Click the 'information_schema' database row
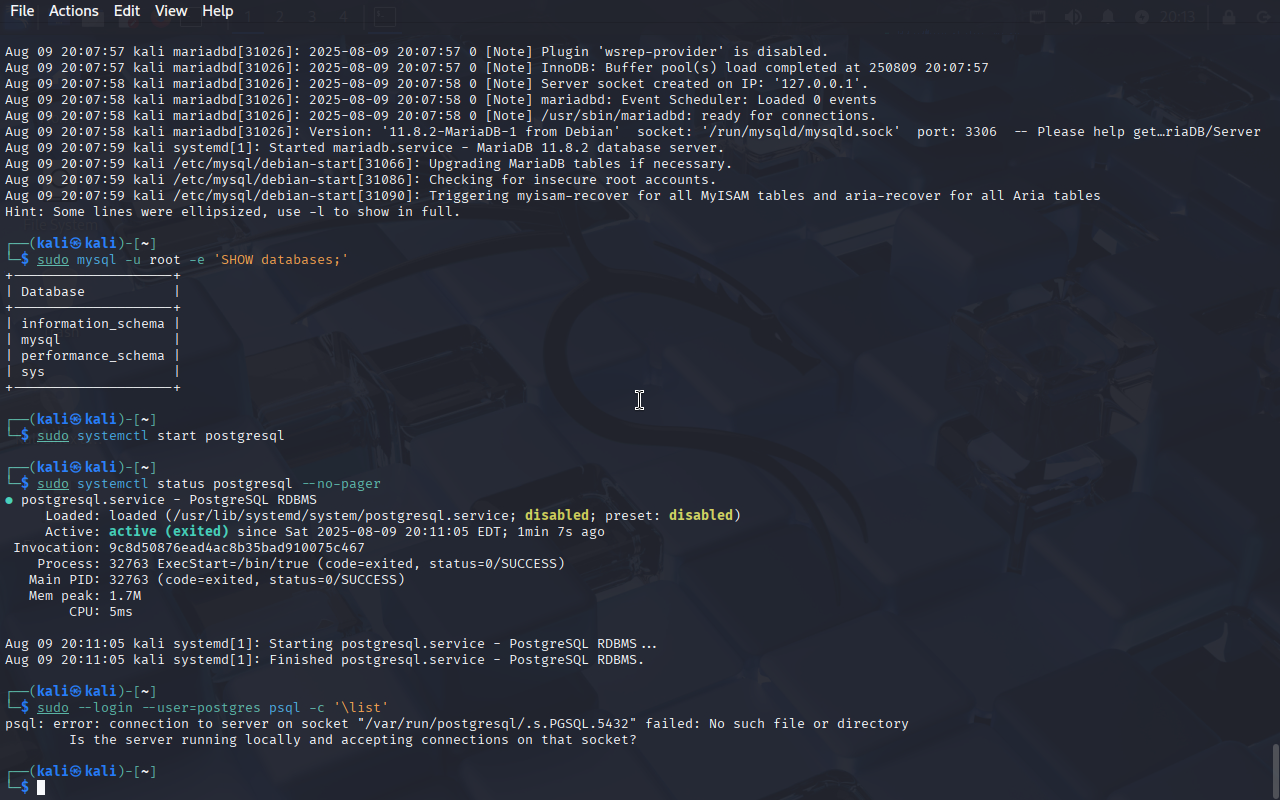 pyautogui.click(x=93, y=324)
